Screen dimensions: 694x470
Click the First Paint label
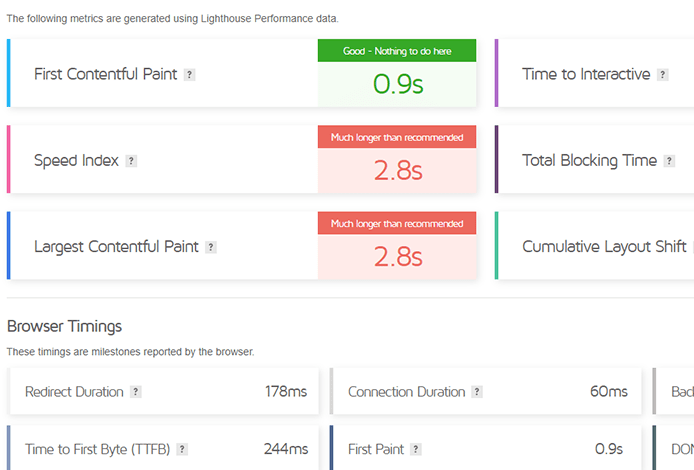click(x=376, y=449)
